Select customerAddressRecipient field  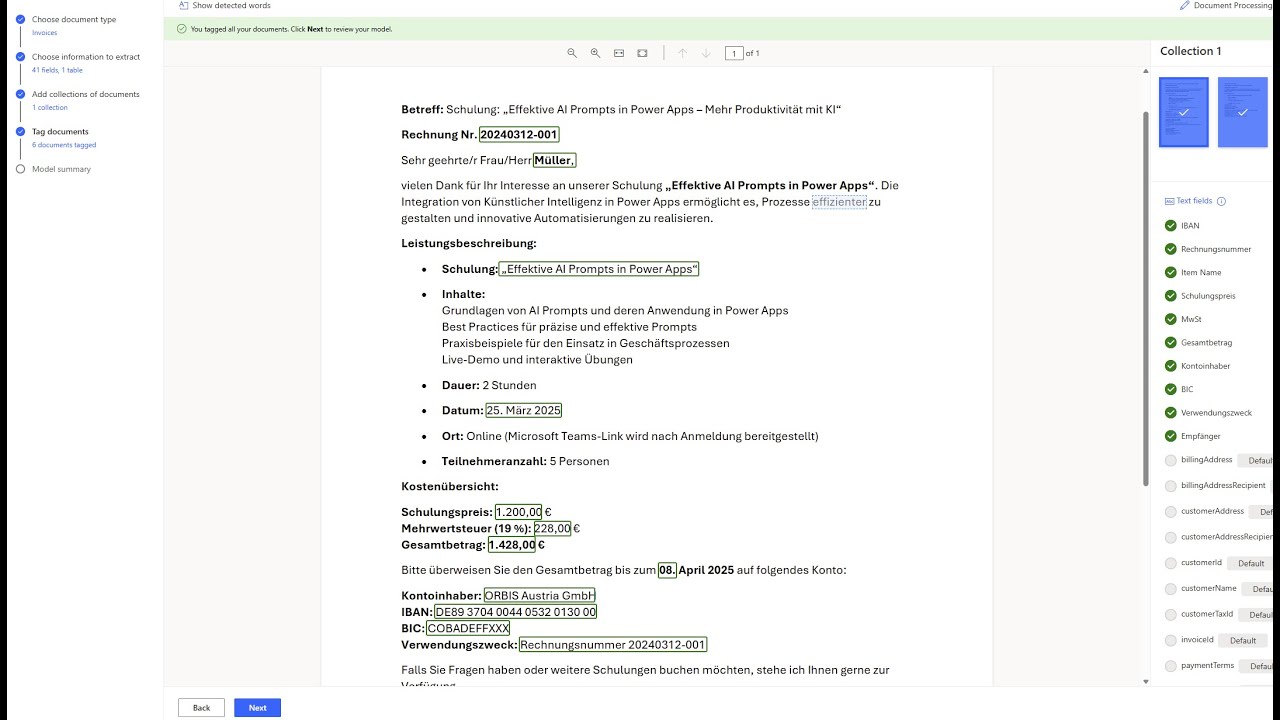[x=1226, y=537]
